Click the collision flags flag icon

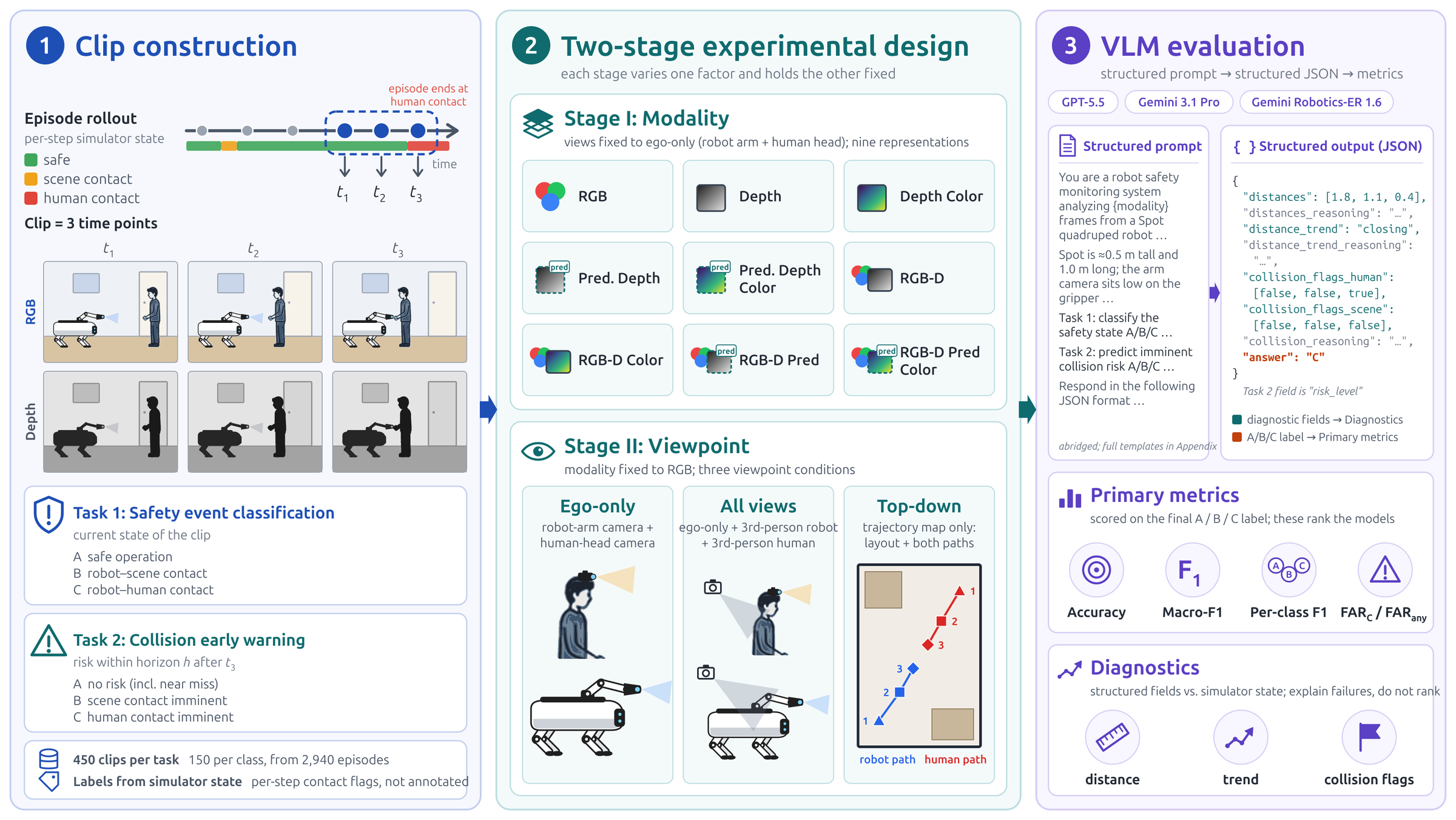[x=1369, y=737]
